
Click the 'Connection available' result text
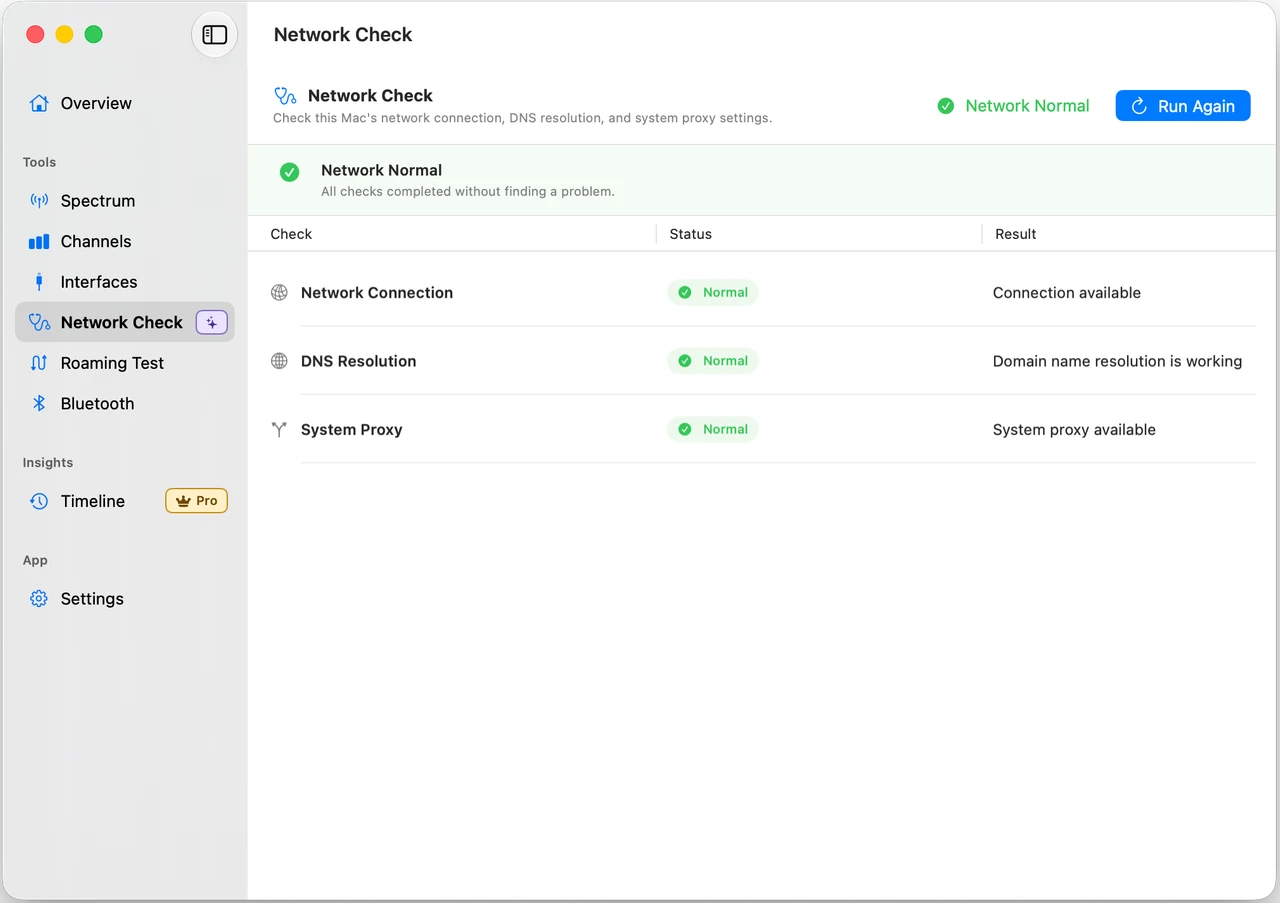(x=1067, y=293)
